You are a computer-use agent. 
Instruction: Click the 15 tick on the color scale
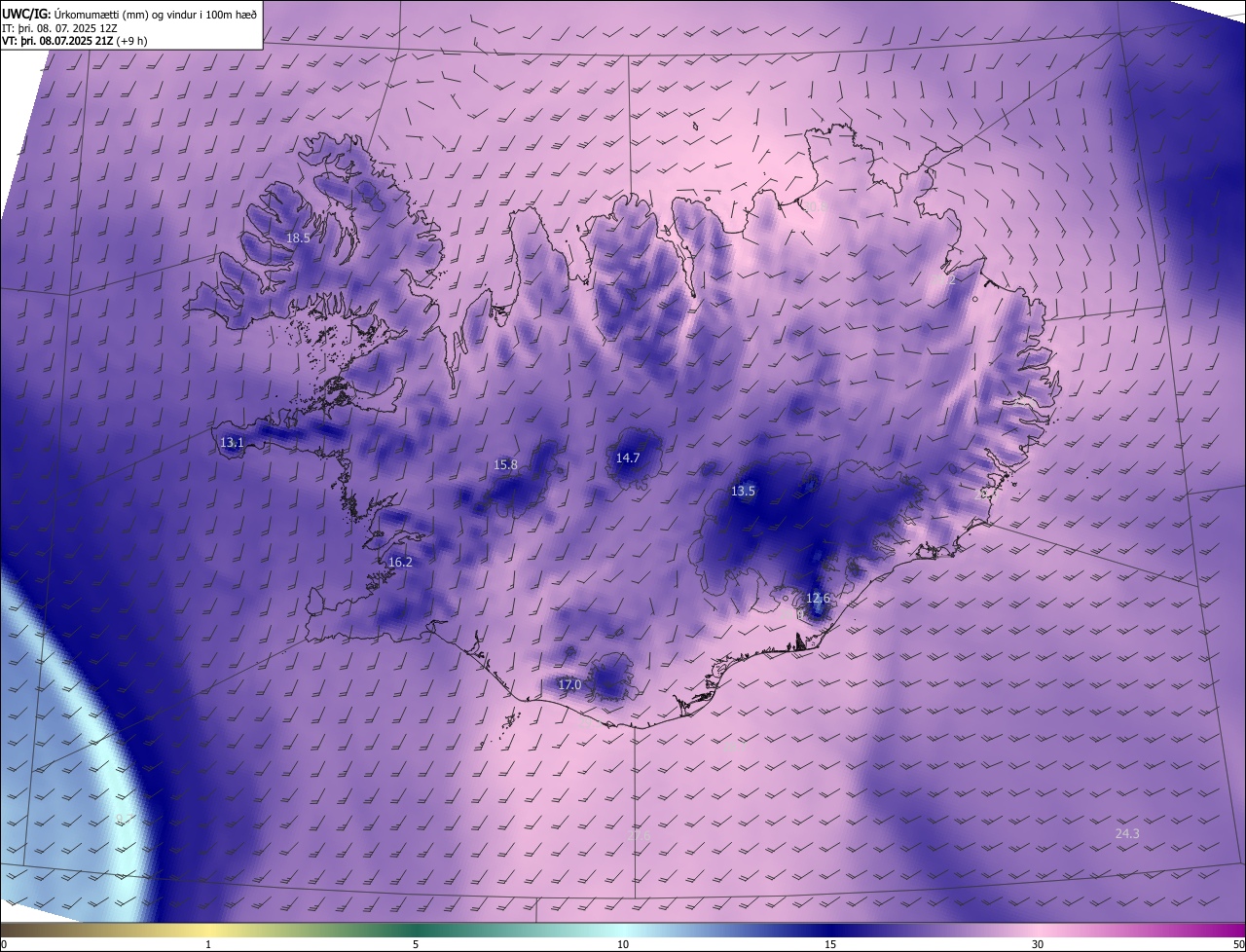point(830,944)
